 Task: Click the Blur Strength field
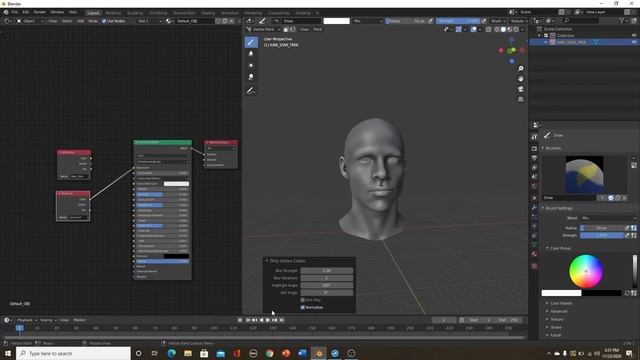coord(327,271)
